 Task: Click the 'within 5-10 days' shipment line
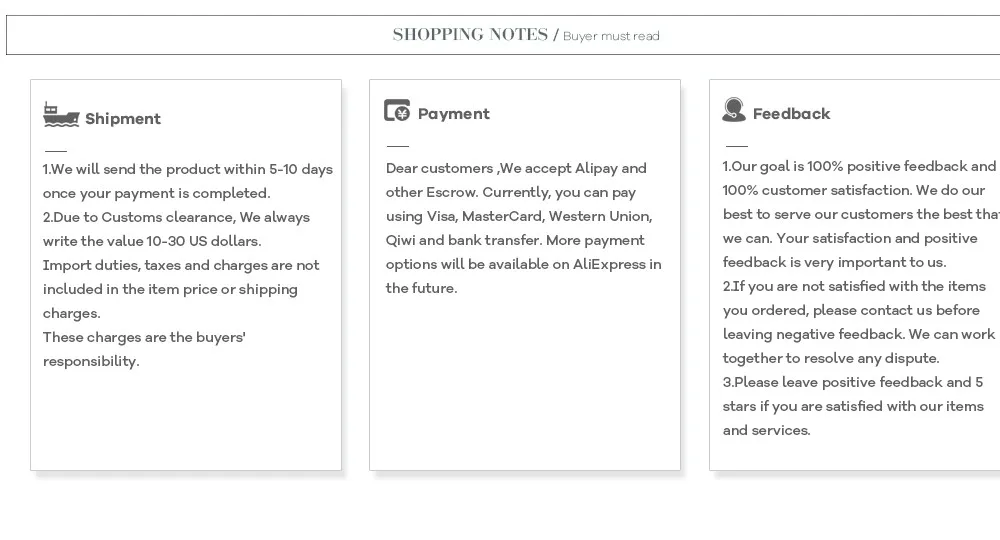(188, 170)
